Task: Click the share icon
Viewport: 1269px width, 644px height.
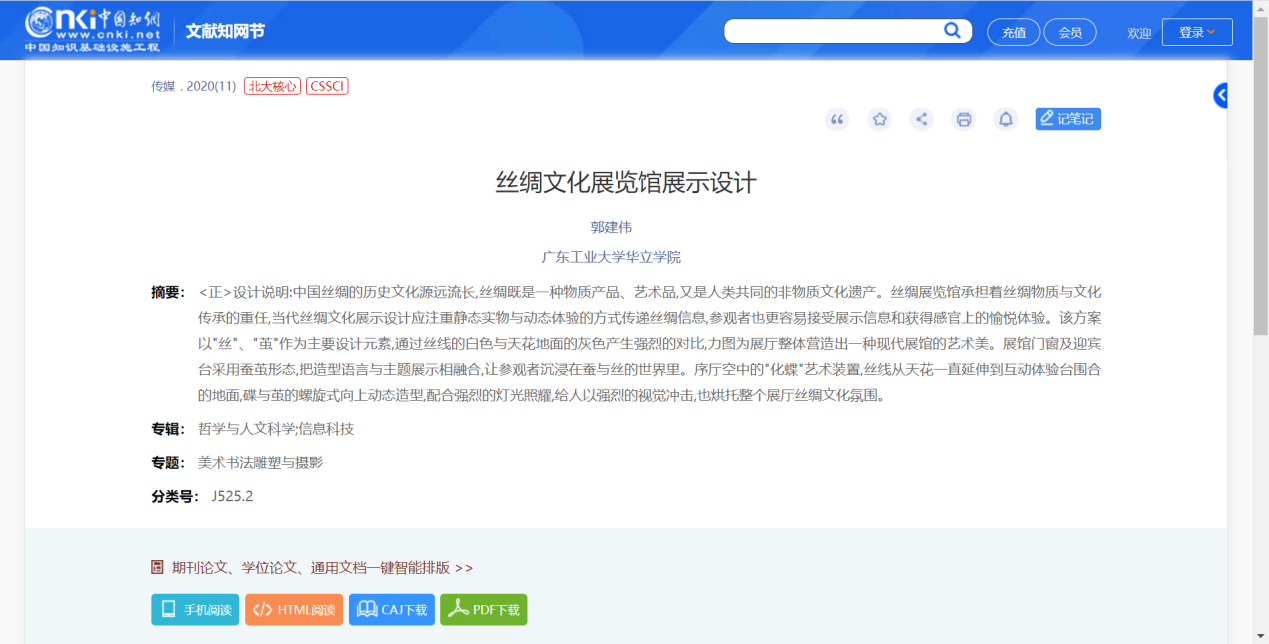Action: coord(922,120)
